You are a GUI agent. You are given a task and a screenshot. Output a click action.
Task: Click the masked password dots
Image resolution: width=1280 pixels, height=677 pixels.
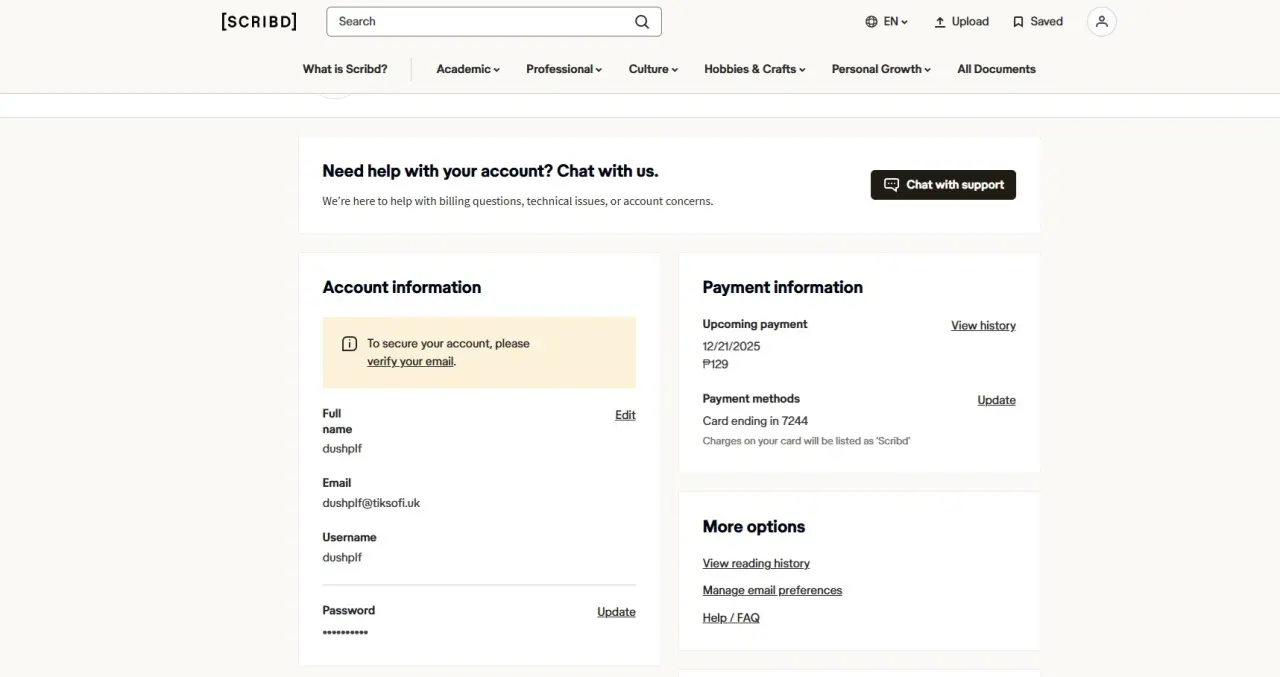(x=345, y=633)
